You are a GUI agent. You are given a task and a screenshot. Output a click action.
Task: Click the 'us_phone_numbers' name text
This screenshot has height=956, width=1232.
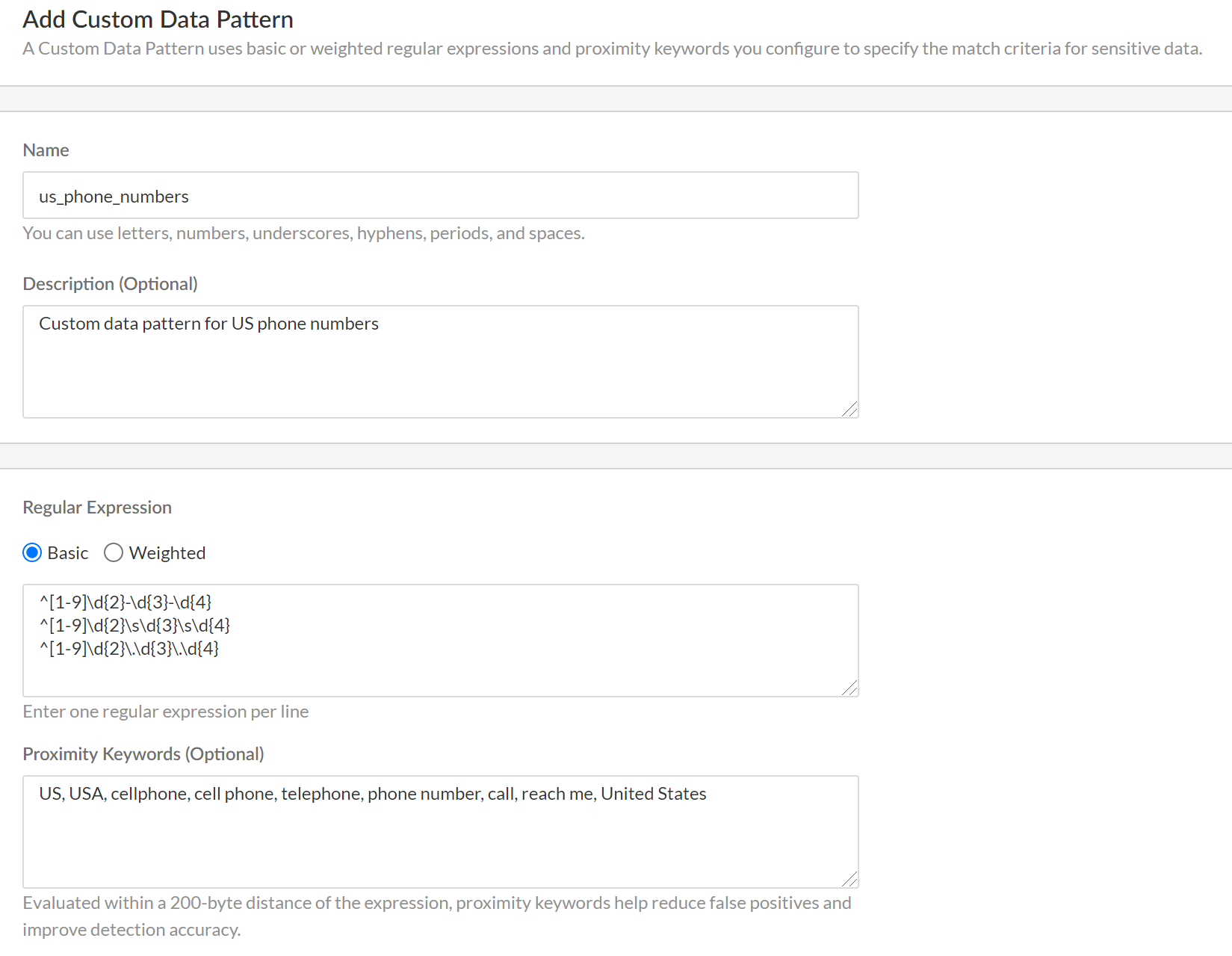point(114,197)
